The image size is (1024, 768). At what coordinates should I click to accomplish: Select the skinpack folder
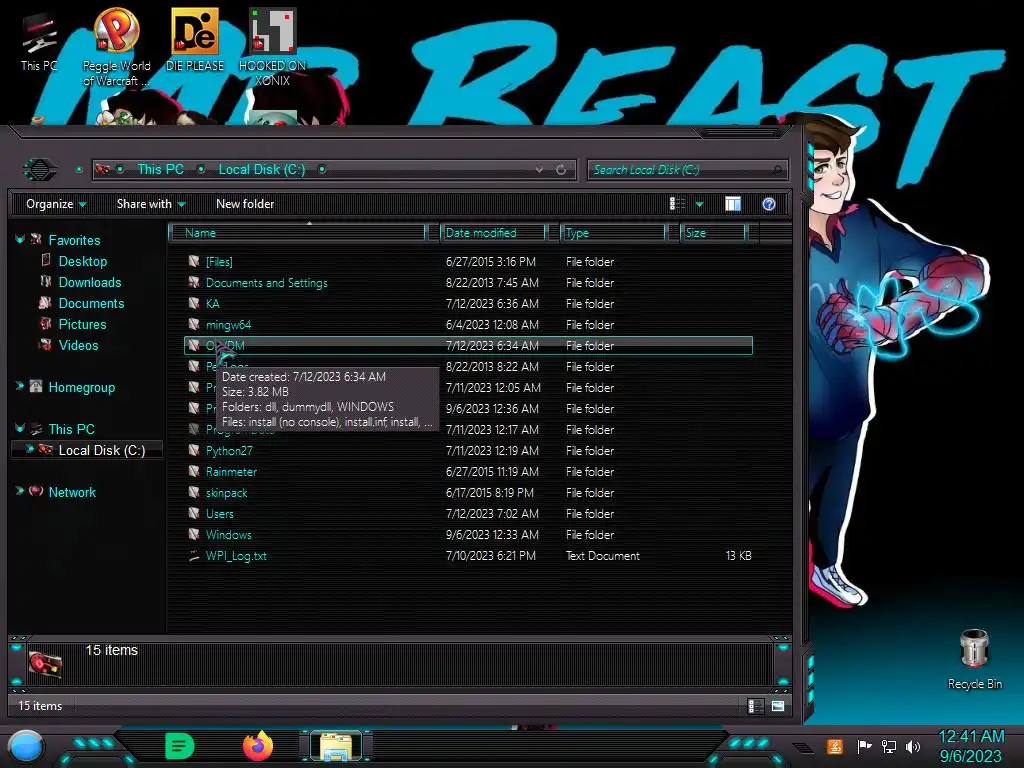point(468,492)
